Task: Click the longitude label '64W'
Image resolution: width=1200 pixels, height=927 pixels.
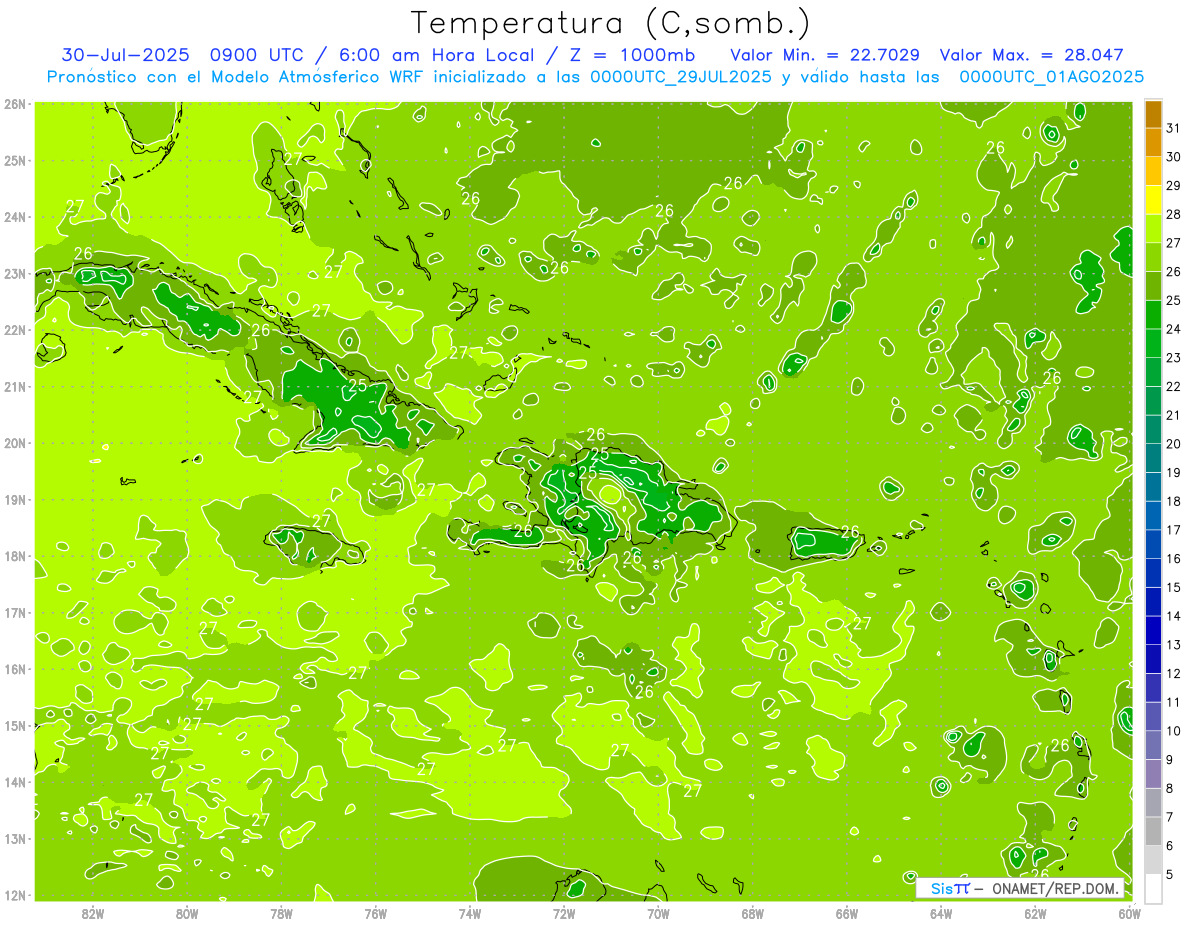Action: click(941, 913)
